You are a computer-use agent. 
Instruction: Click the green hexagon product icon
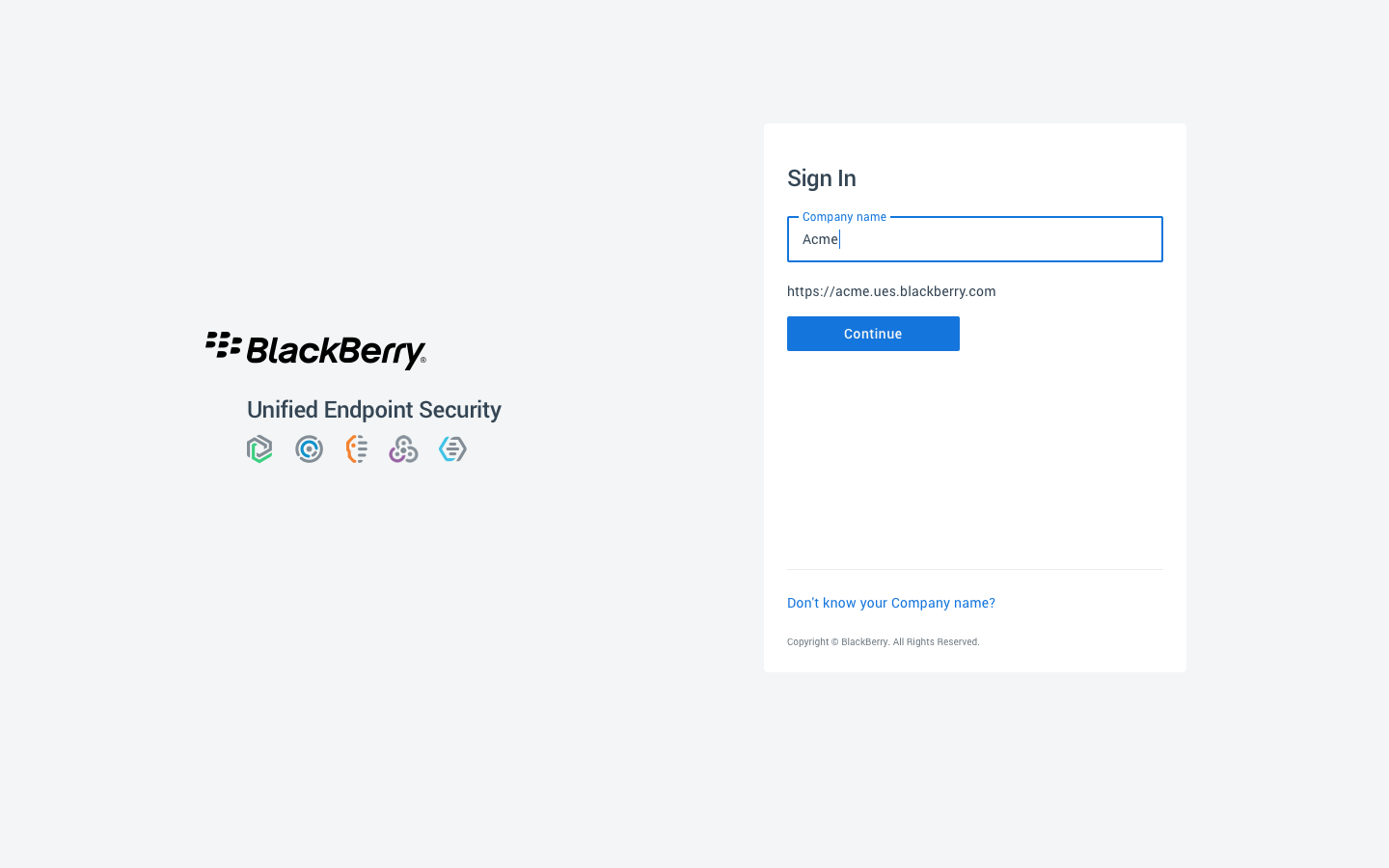pos(259,449)
